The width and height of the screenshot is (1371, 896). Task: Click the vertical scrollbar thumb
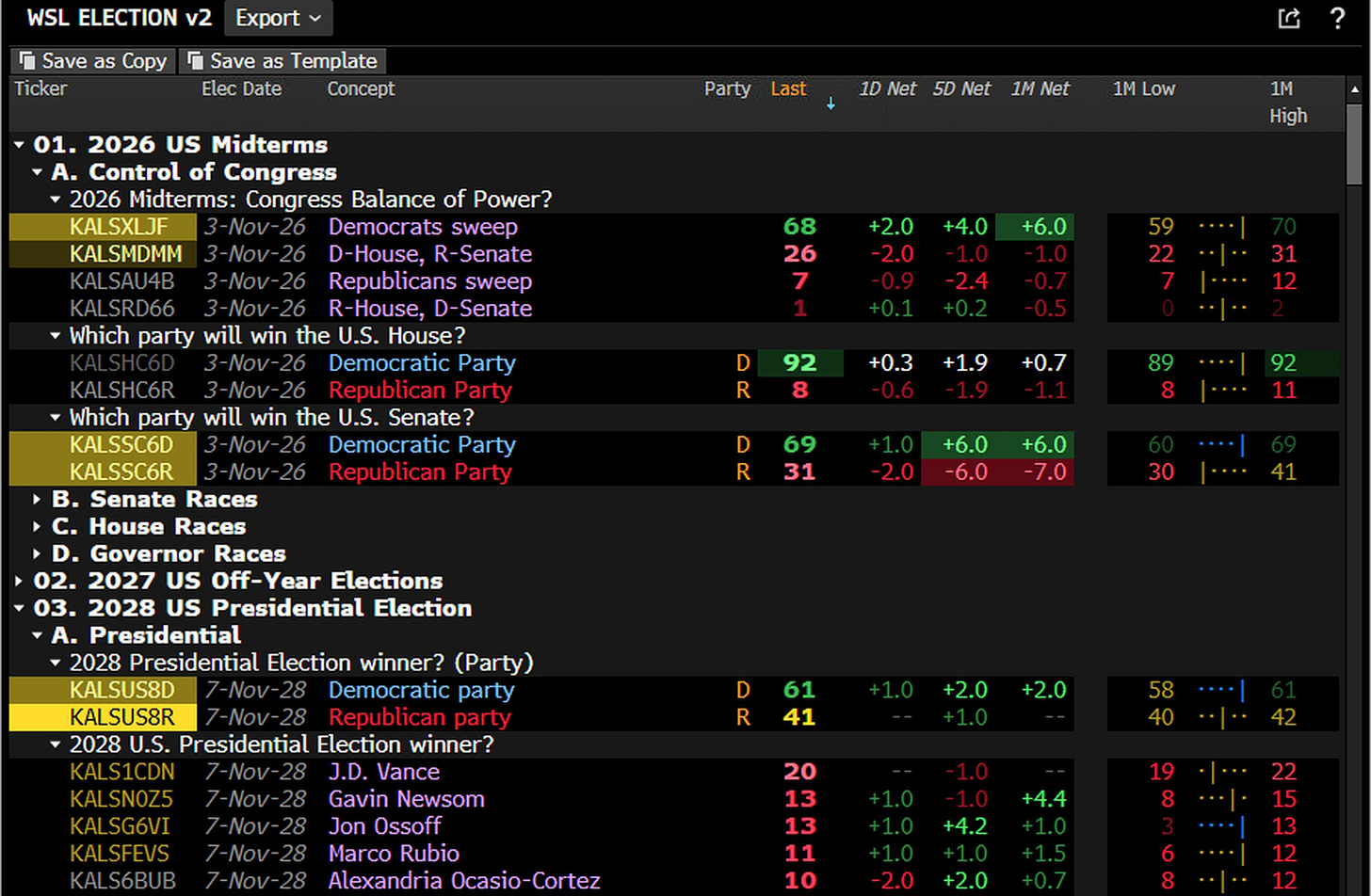[x=1355, y=143]
